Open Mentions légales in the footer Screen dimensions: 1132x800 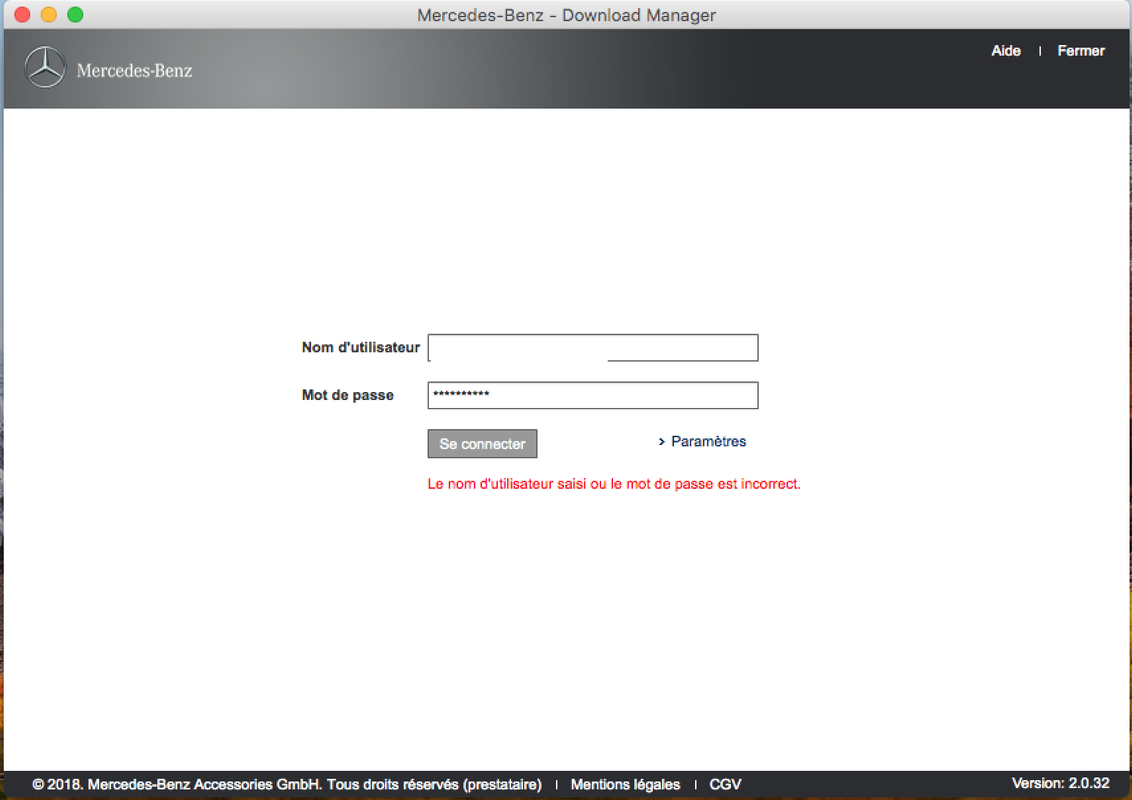[625, 784]
